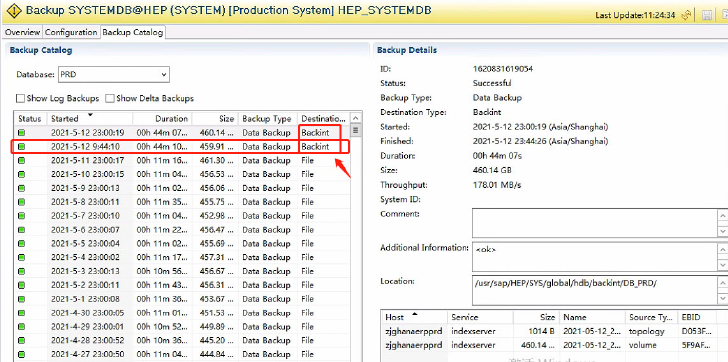
Task: Click the duration cell 00h 10m 56
Action: click(x=162, y=271)
